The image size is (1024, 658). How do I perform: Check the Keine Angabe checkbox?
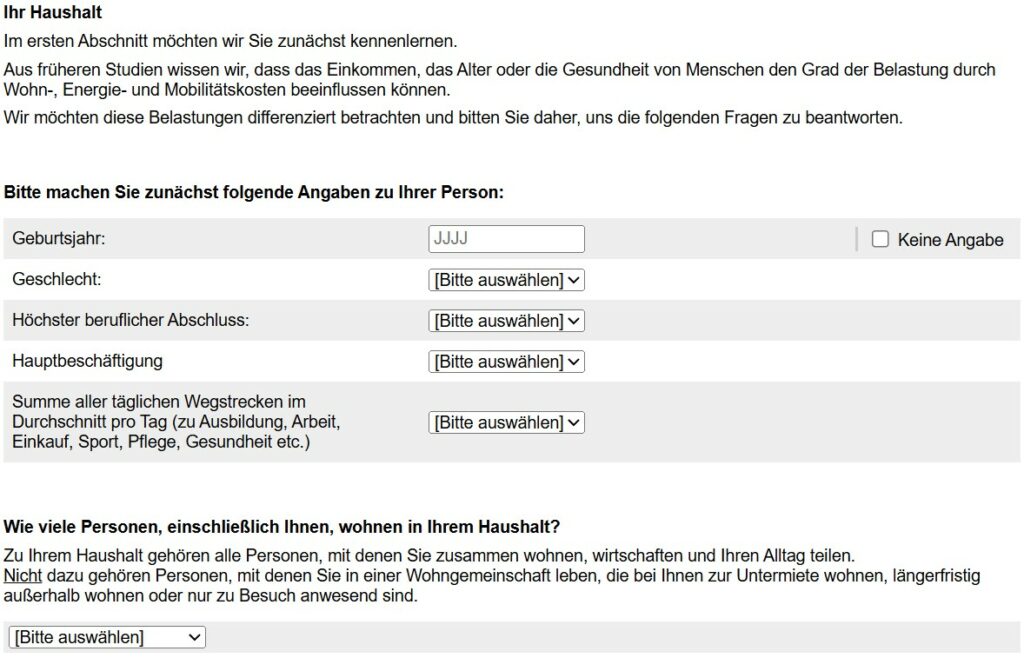(880, 239)
